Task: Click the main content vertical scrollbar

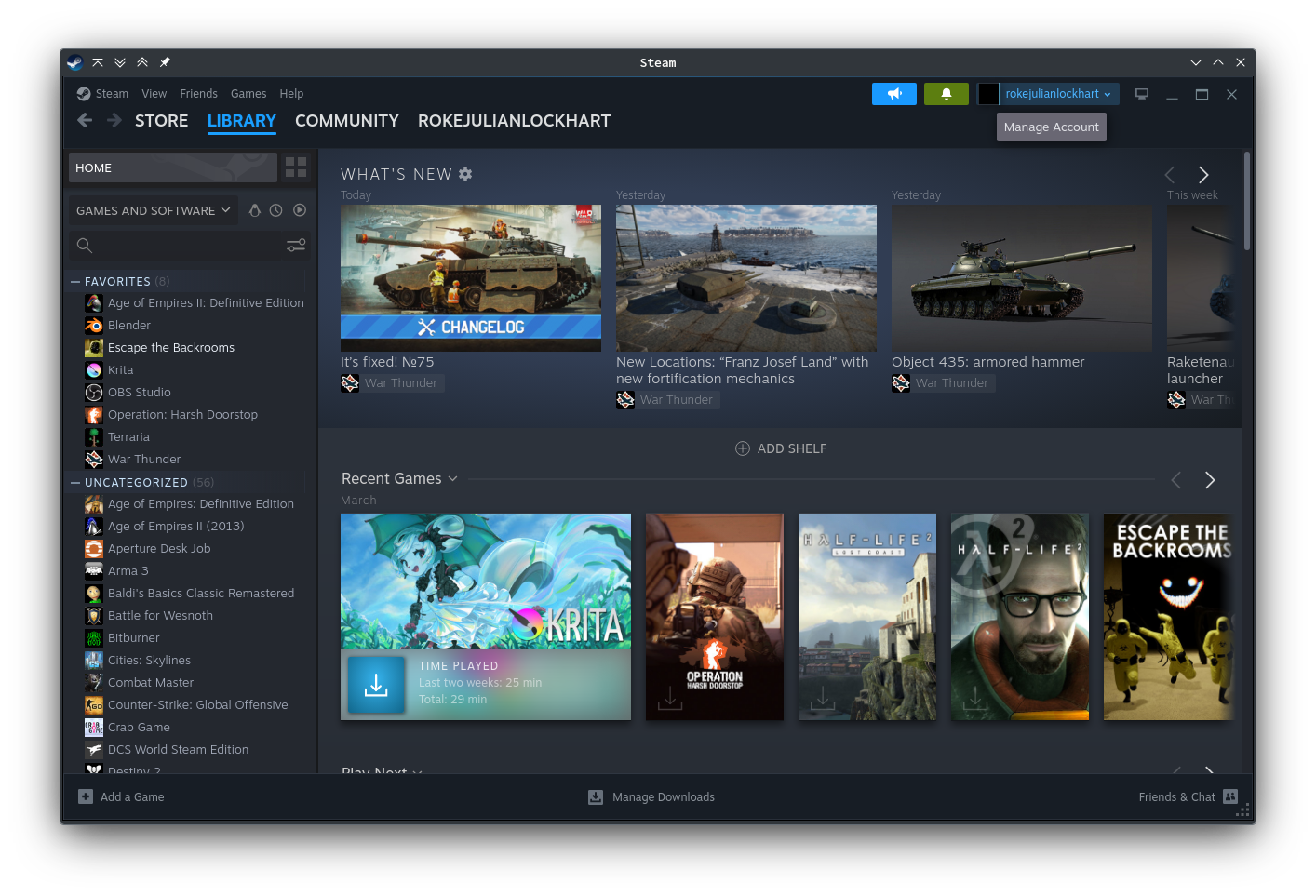Action: [1247, 201]
